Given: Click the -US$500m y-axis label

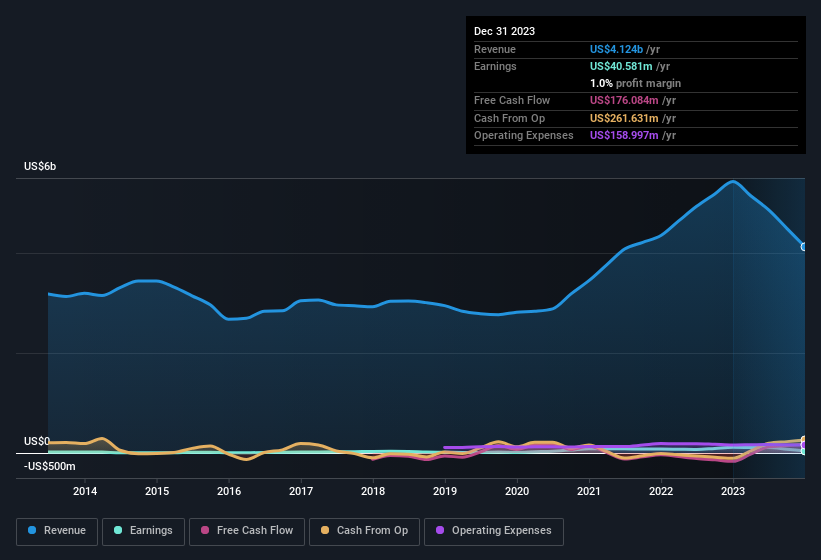Looking at the screenshot, I should [50, 466].
